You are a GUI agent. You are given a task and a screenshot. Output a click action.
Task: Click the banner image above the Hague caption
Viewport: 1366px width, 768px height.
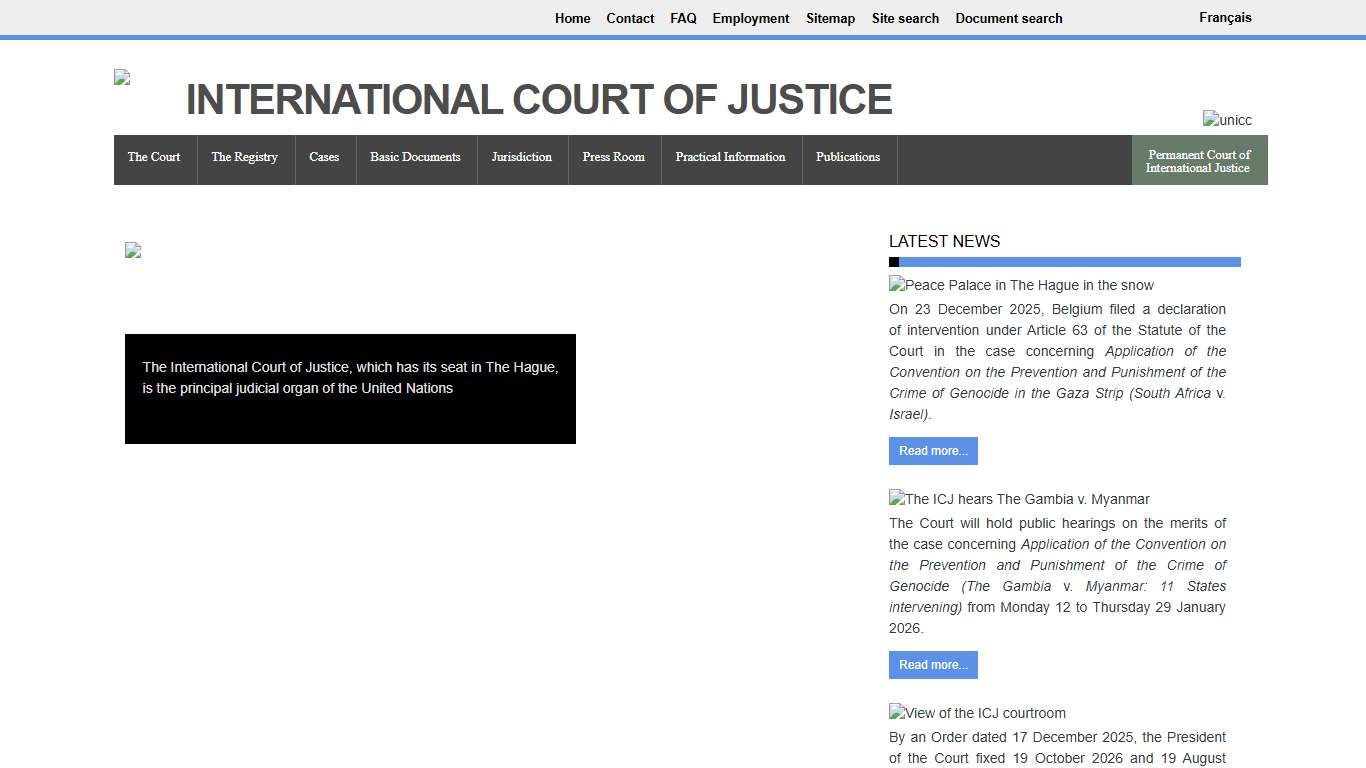tap(132, 250)
